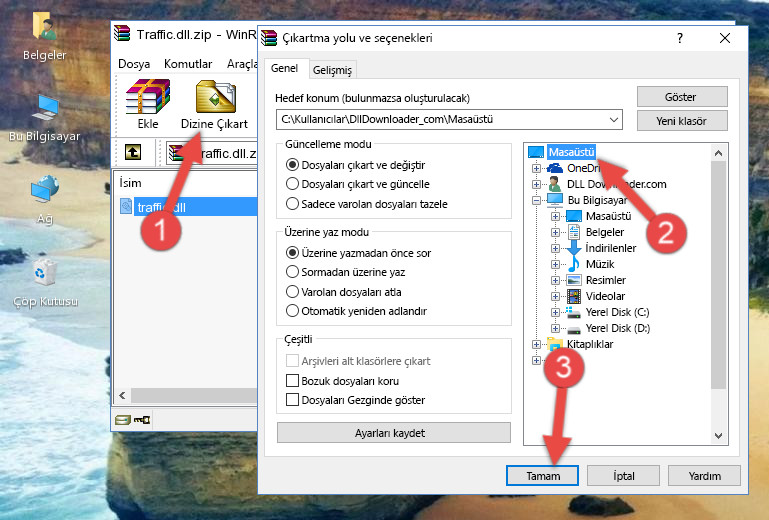Expand the Belgeler tree node
Screen dimensions: 769x520
pos(555,232)
